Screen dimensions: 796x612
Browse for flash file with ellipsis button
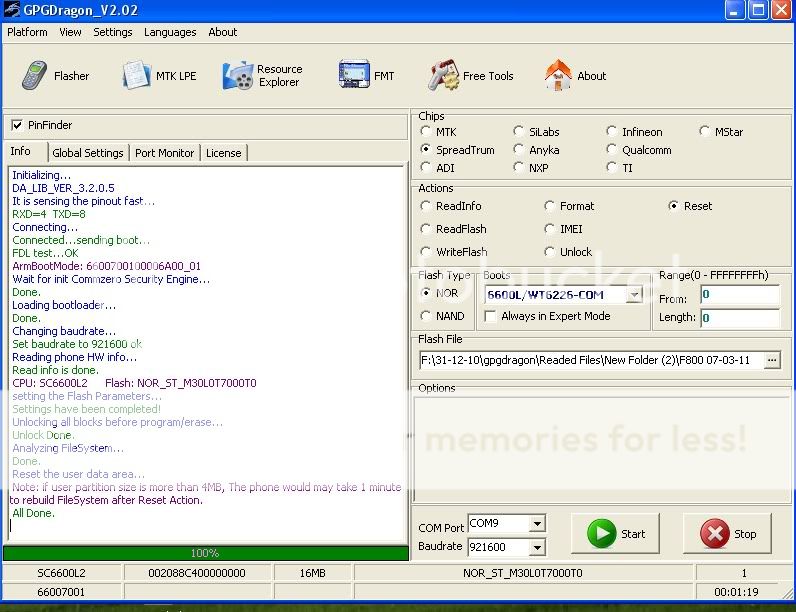(772, 360)
